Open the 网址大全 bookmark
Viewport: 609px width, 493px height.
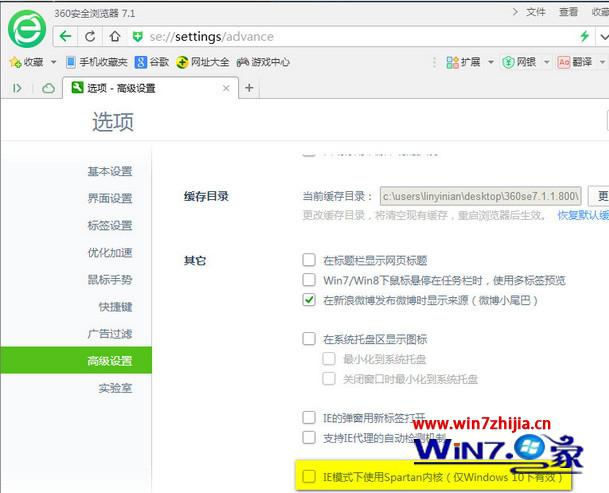click(202, 62)
